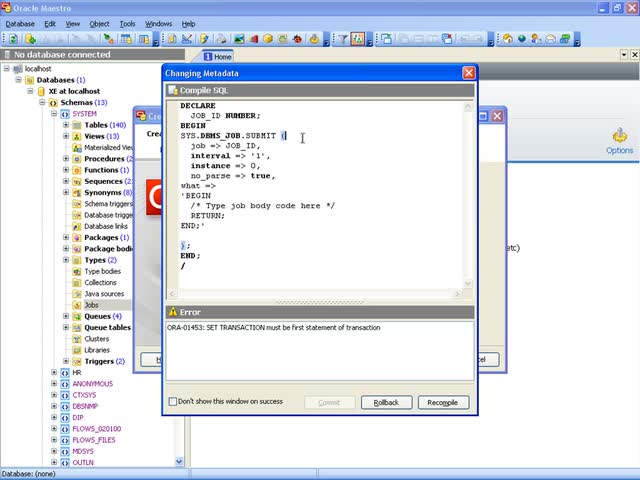Click the code editor scroll-up arrow
The image size is (640, 480).
point(468,106)
